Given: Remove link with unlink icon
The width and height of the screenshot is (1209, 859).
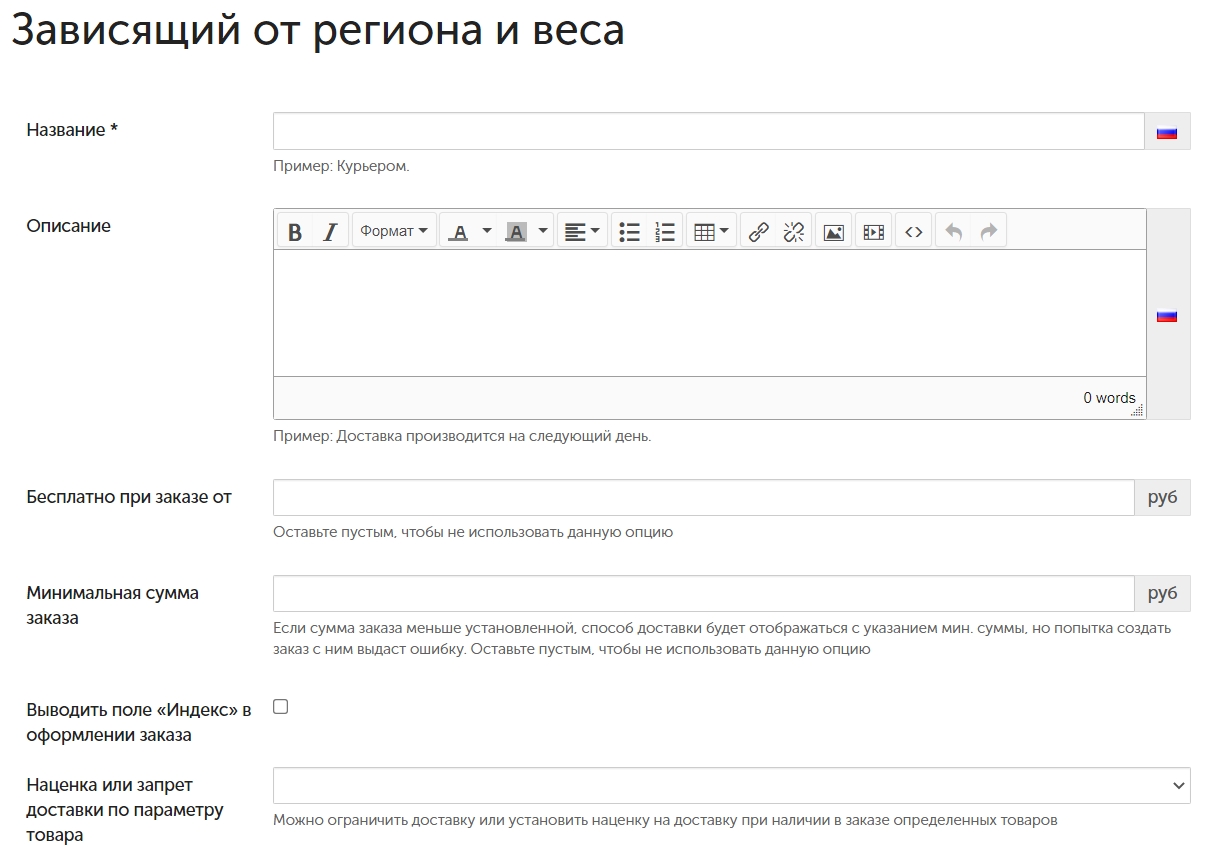Looking at the screenshot, I should point(794,231).
